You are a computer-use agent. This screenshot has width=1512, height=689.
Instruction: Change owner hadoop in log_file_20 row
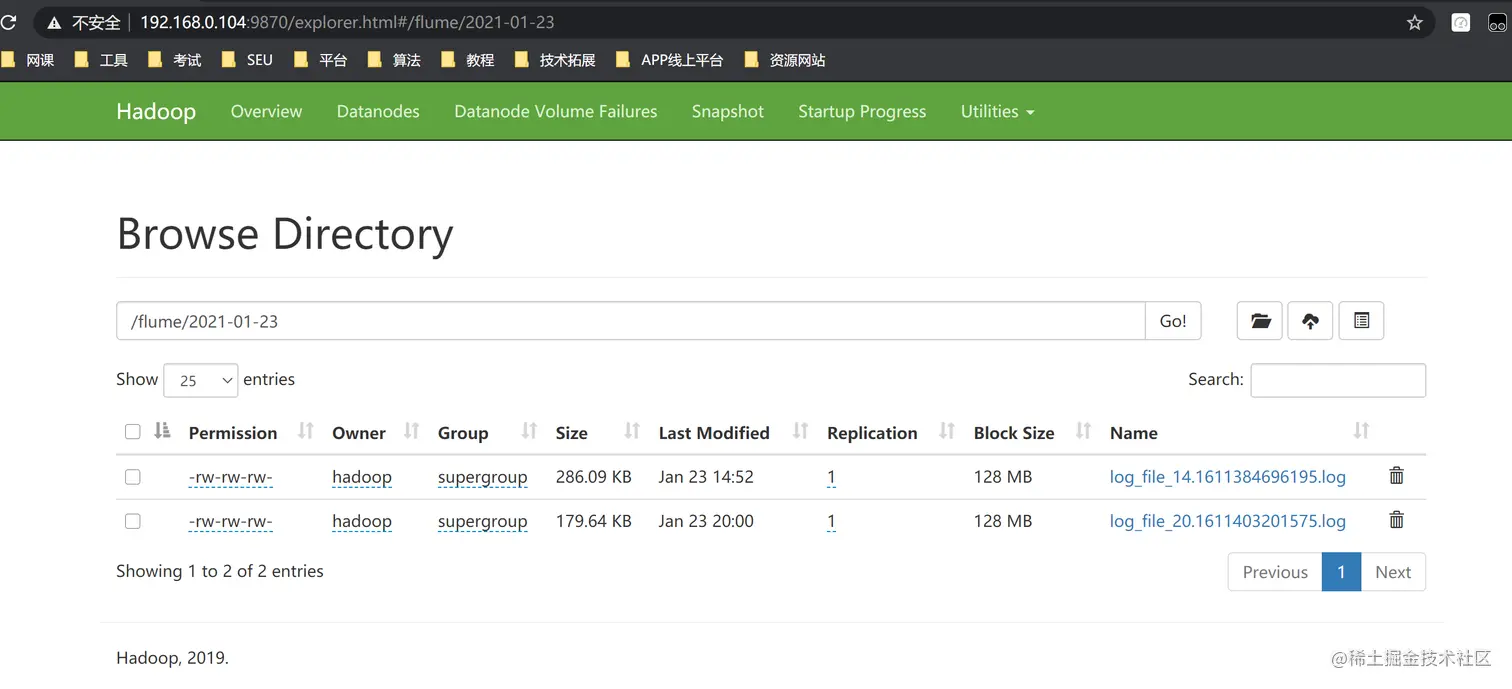tap(362, 521)
